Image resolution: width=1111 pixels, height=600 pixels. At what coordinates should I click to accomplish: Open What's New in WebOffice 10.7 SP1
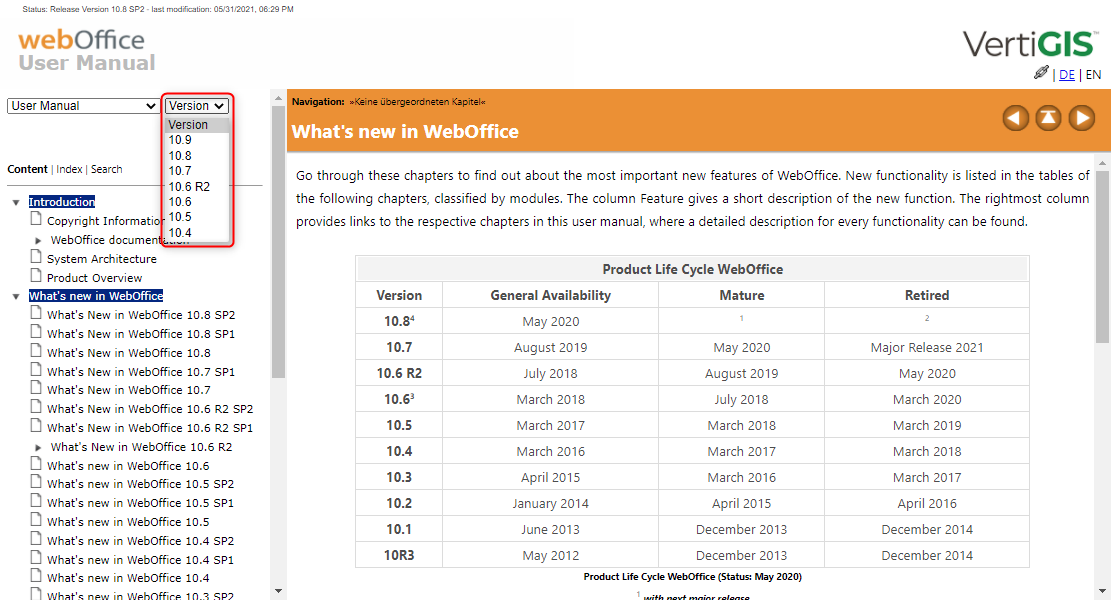pyautogui.click(x=141, y=371)
